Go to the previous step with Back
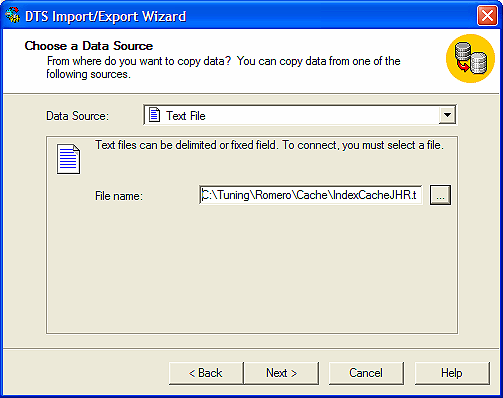The width and height of the screenshot is (503, 398). click(x=206, y=373)
